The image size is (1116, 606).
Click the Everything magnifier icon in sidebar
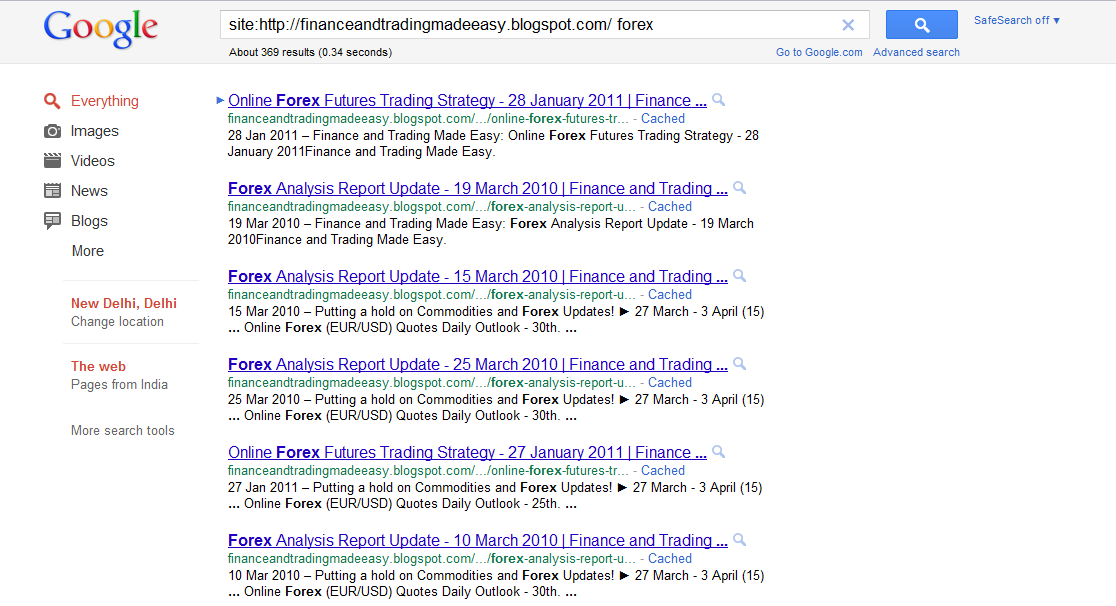pyautogui.click(x=52, y=100)
